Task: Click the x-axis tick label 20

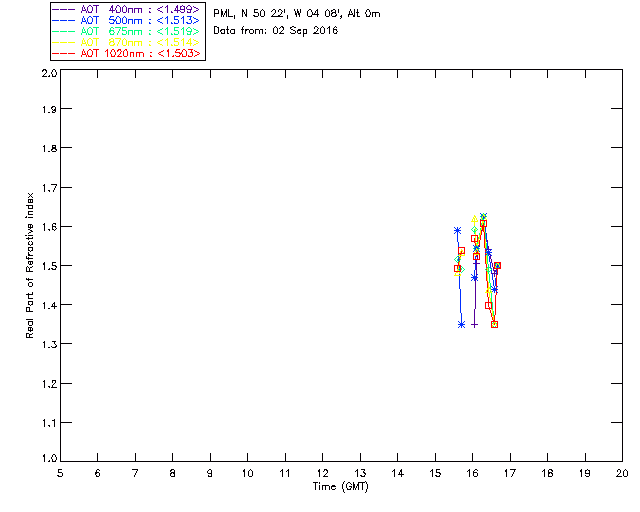Action: (x=622, y=473)
